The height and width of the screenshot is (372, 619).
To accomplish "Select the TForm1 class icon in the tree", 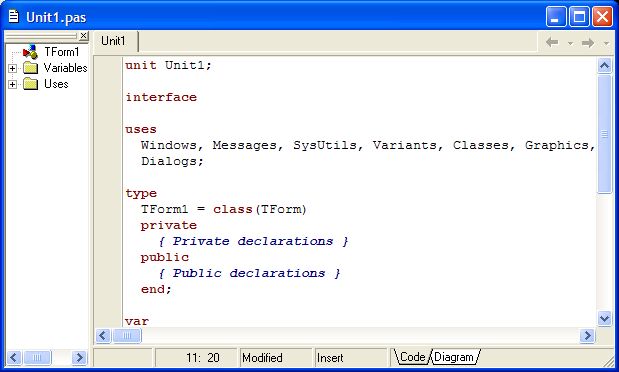I will 30,52.
